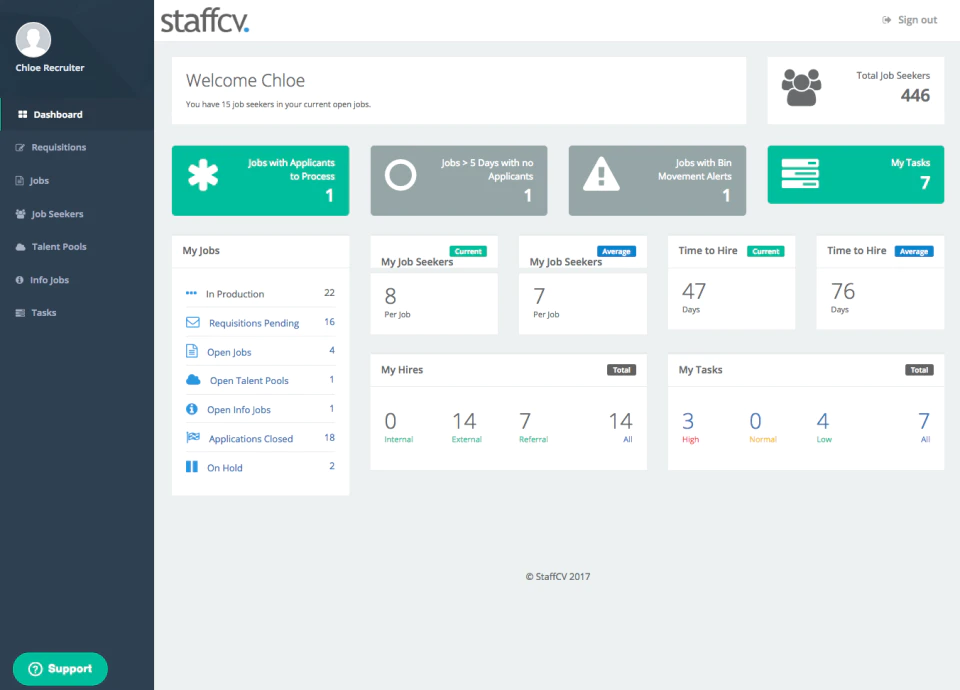Viewport: 960px width, 690px height.
Task: Click the Sign out link
Action: [910, 20]
